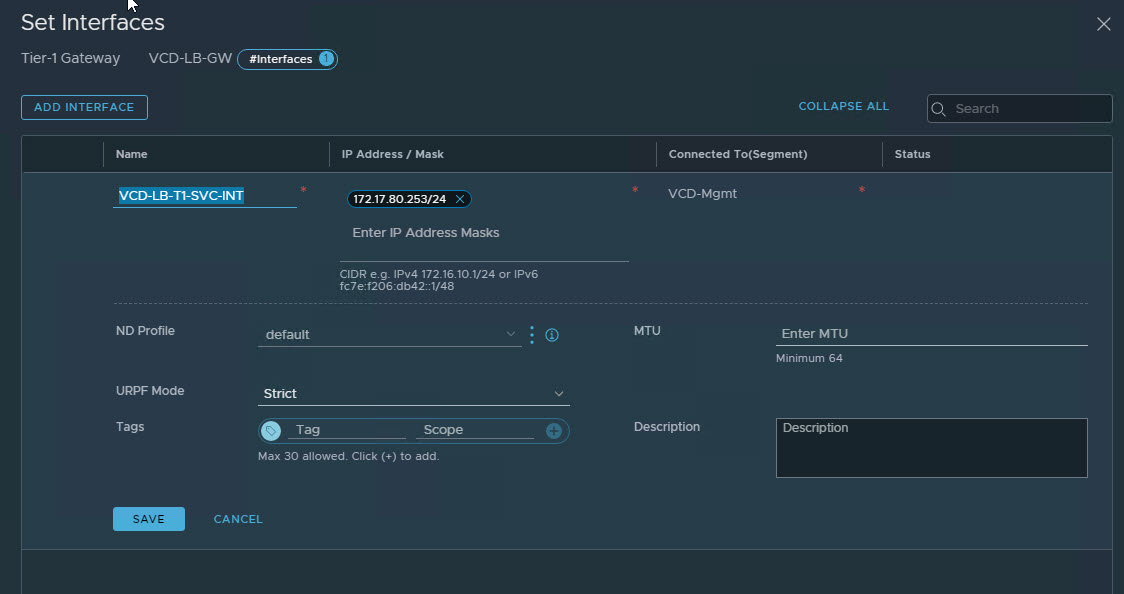Click the Enter IP Address Masks field

pos(484,233)
